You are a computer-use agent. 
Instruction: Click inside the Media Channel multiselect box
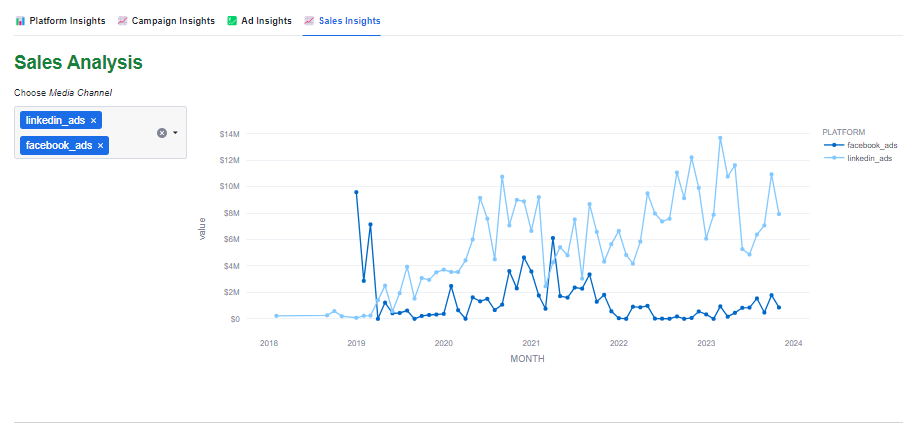130,133
